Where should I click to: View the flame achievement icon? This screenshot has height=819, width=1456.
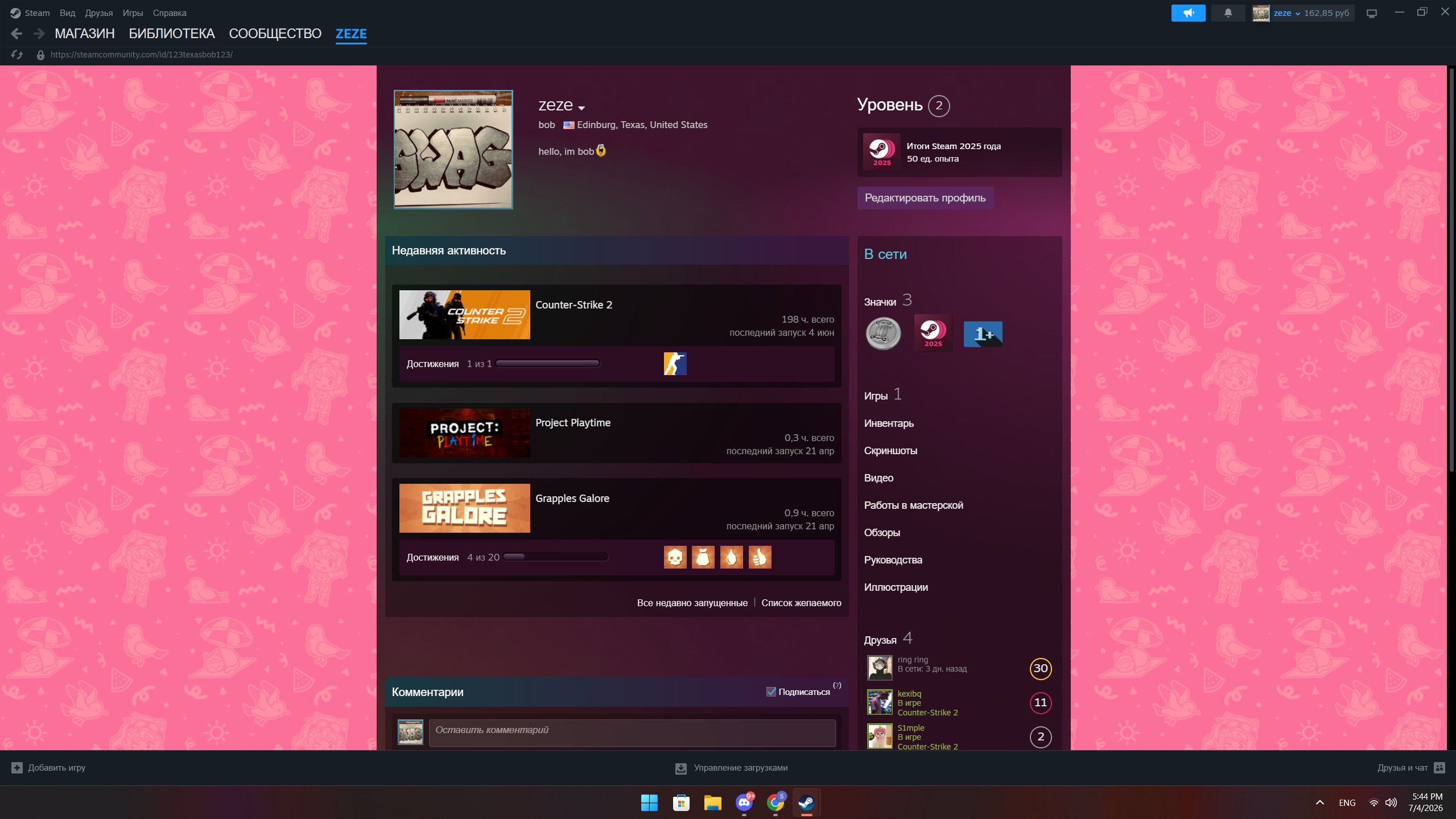(x=732, y=557)
